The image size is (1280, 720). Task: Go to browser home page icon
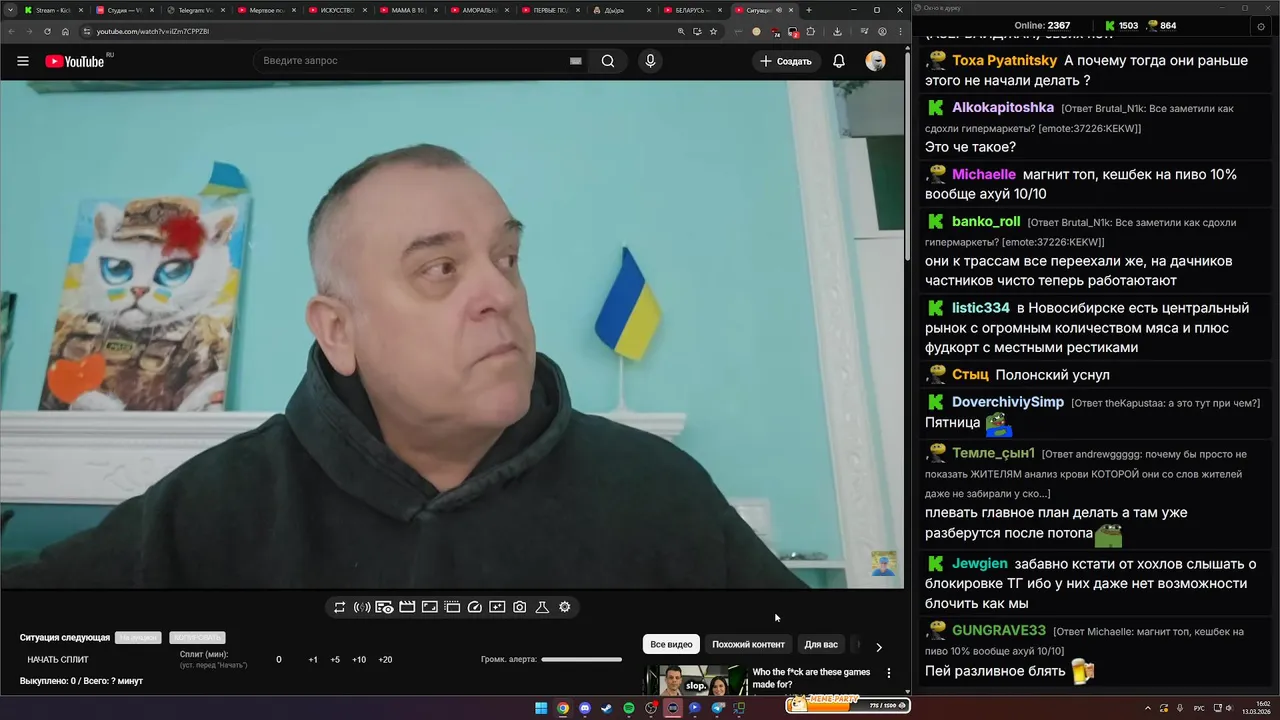[66, 31]
